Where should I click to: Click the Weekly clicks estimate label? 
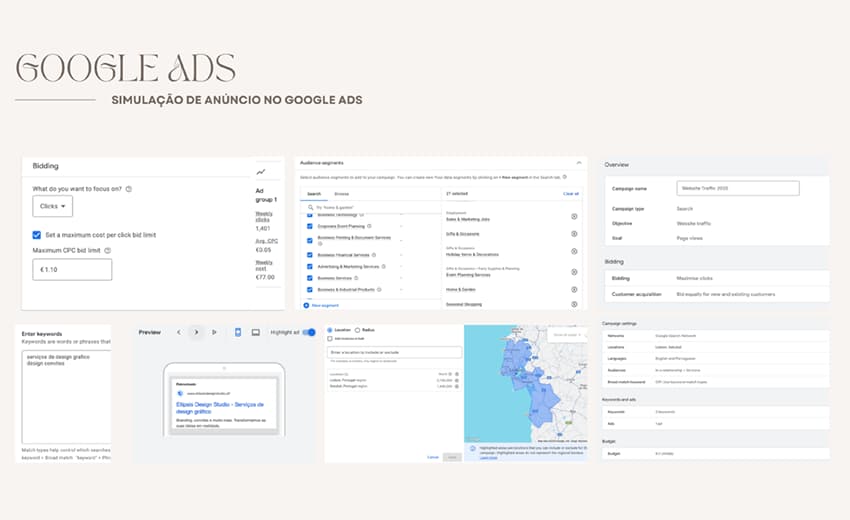264,217
